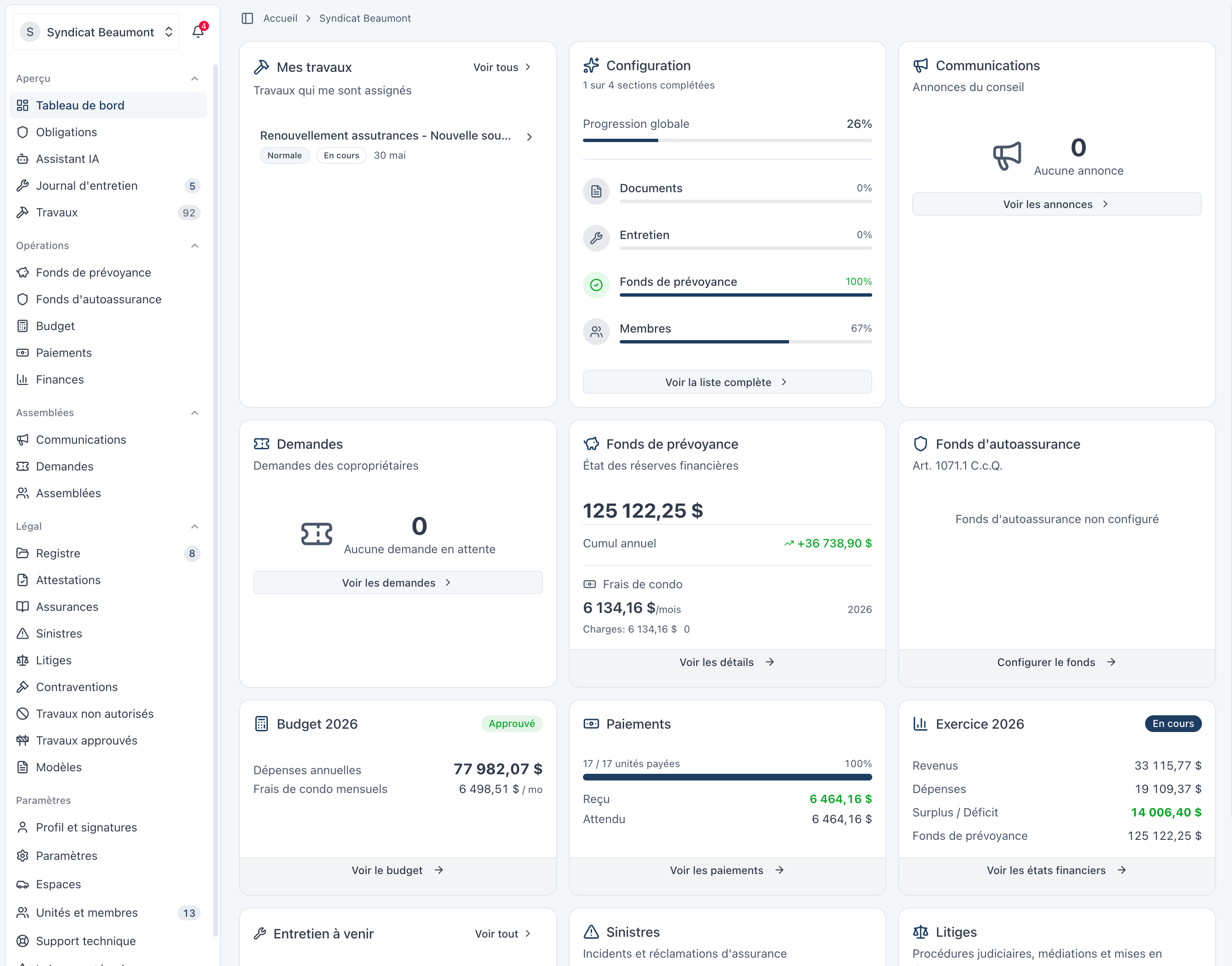Click the Paramètres gear icon
This screenshot has width=1232, height=966.
23,856
